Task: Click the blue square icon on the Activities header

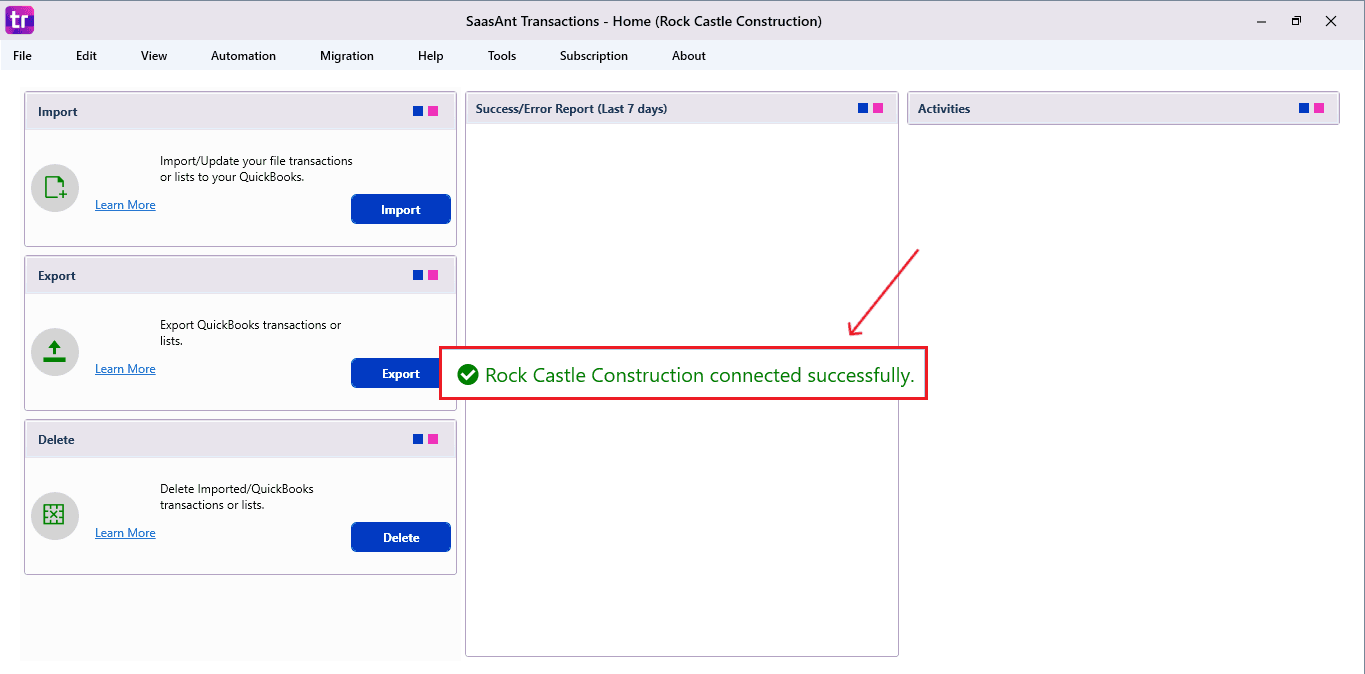Action: pyautogui.click(x=1302, y=107)
